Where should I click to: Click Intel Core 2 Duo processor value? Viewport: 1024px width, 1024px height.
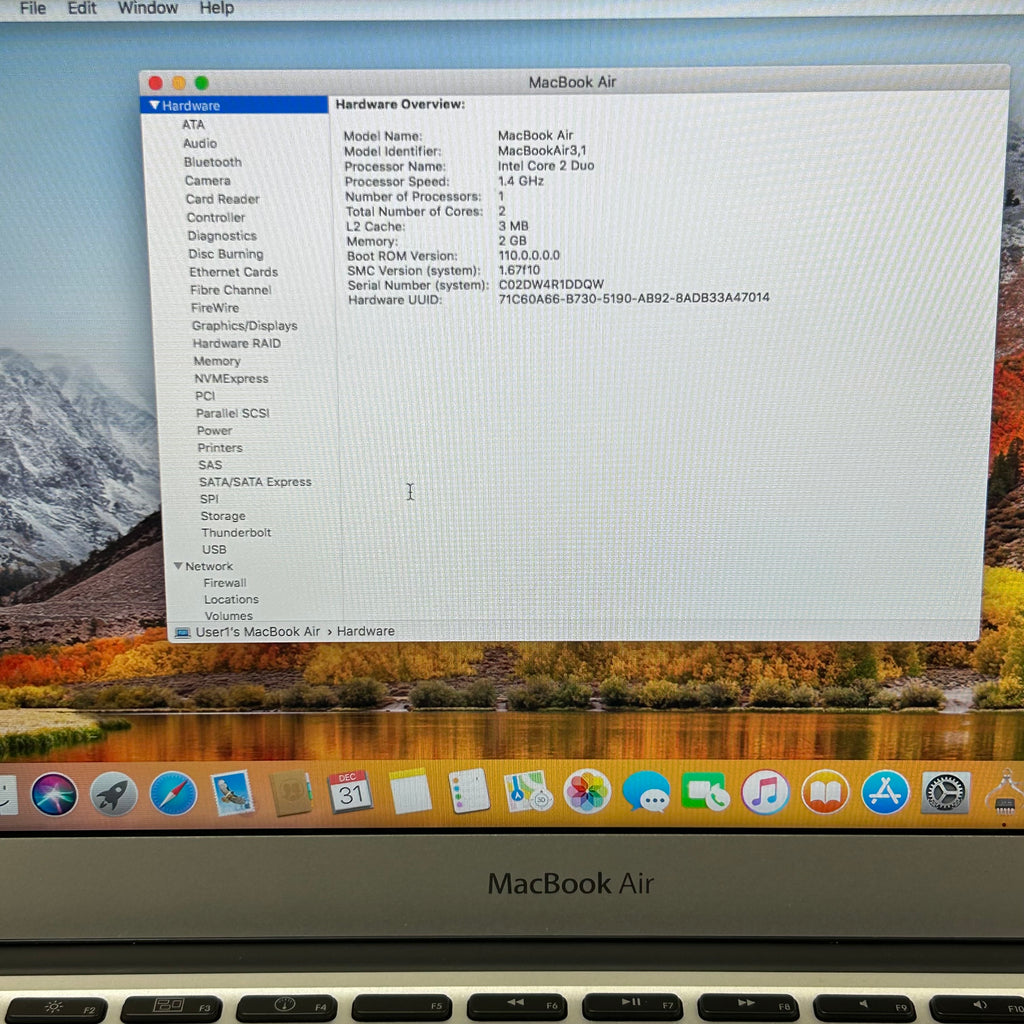coord(546,165)
